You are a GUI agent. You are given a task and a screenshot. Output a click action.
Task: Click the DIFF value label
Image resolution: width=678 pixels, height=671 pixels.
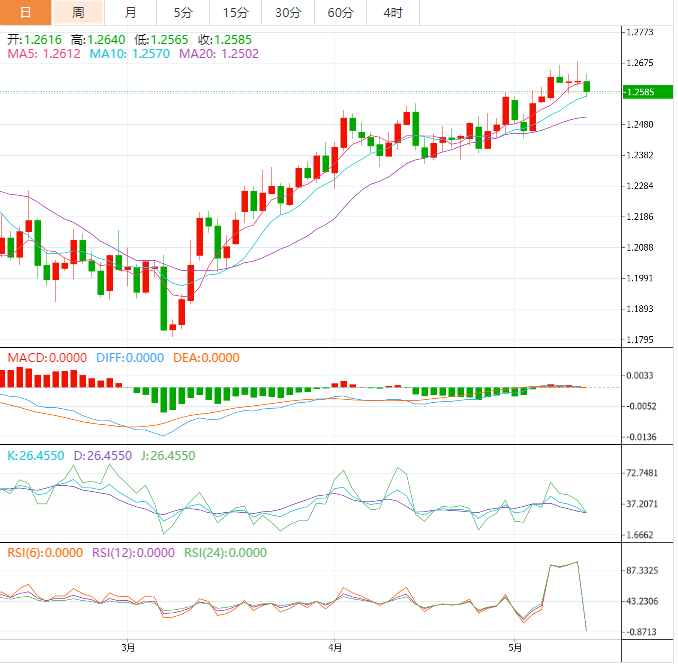(129, 358)
